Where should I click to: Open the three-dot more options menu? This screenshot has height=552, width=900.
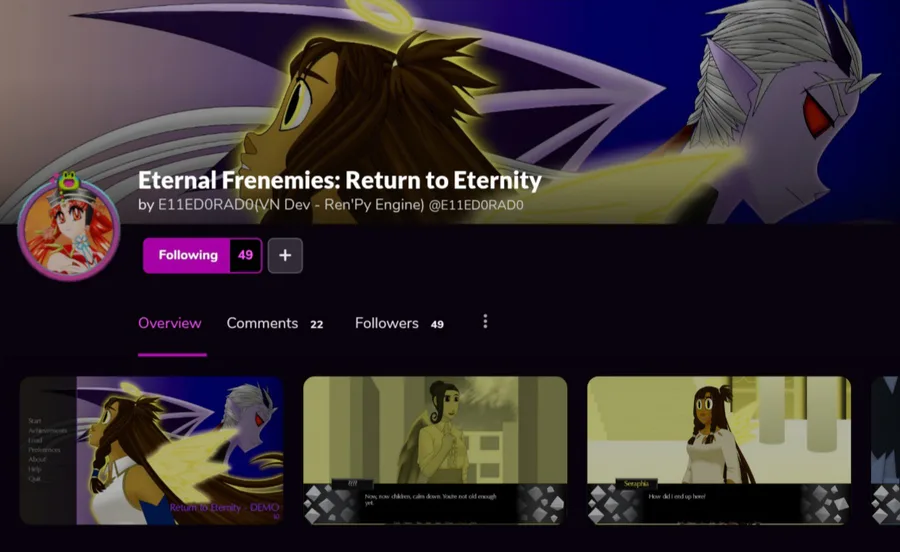click(485, 321)
